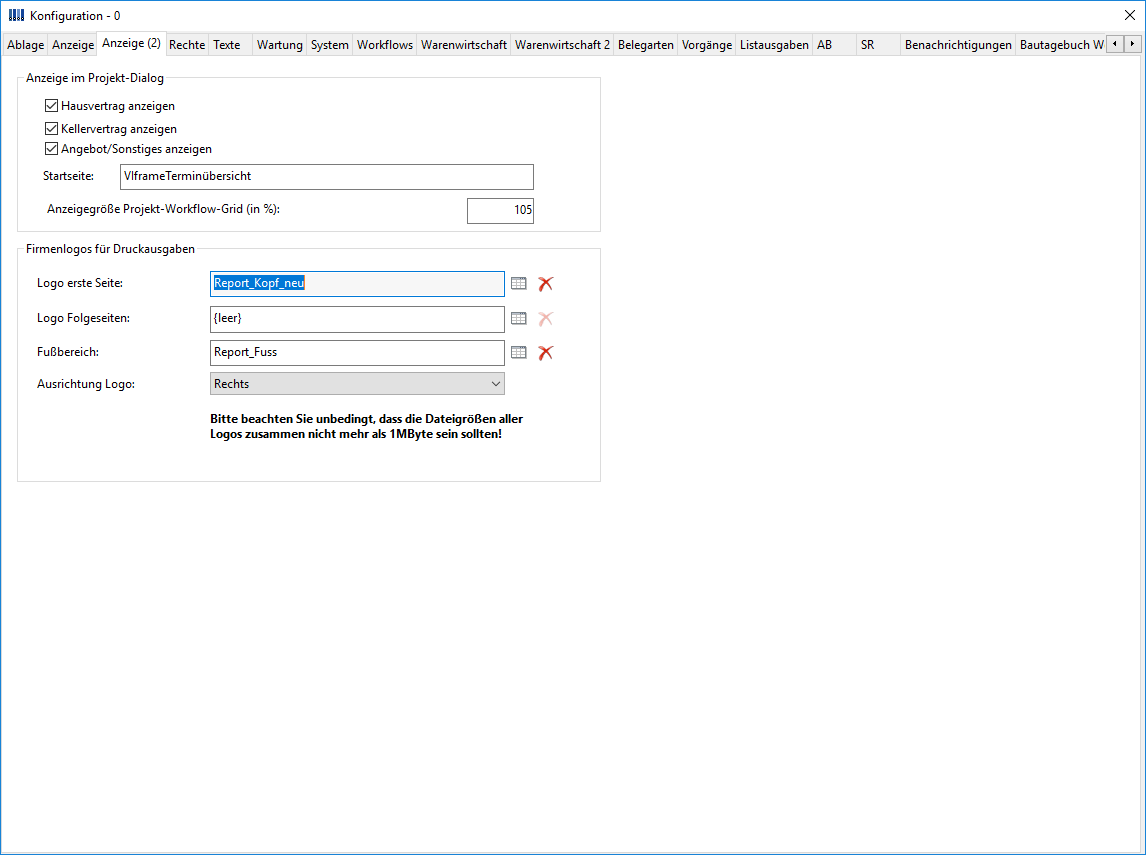Click the Konfiguration app icon in the title bar
The width and height of the screenshot is (1146, 855).
16,15
